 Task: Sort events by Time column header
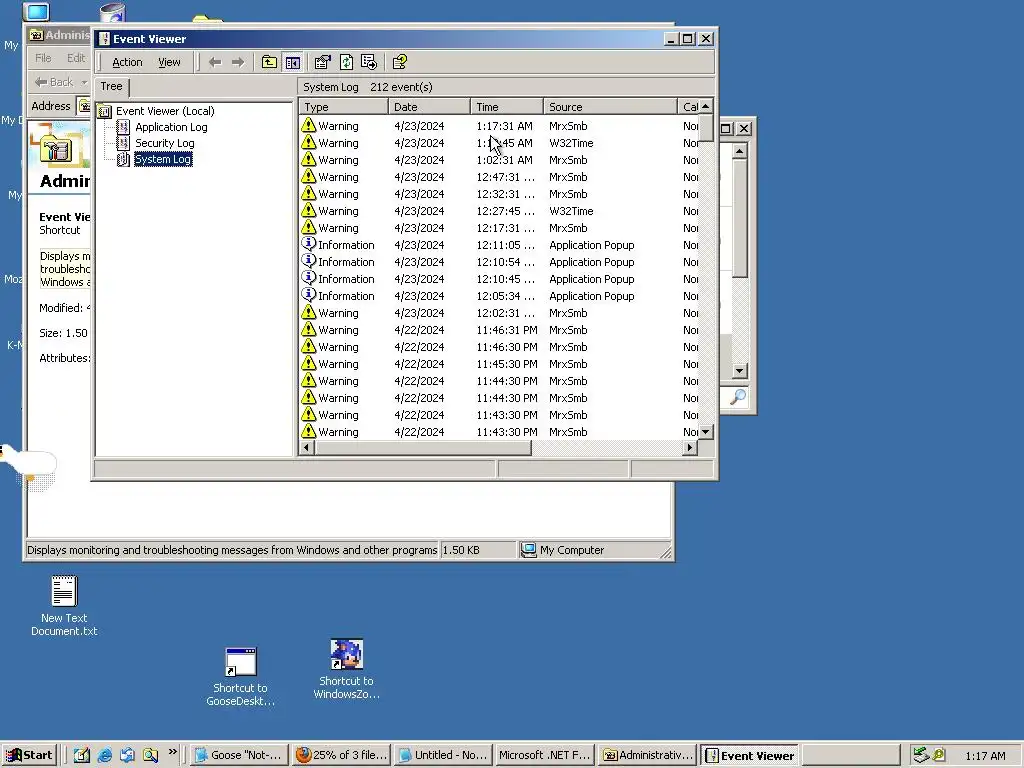click(x=507, y=106)
